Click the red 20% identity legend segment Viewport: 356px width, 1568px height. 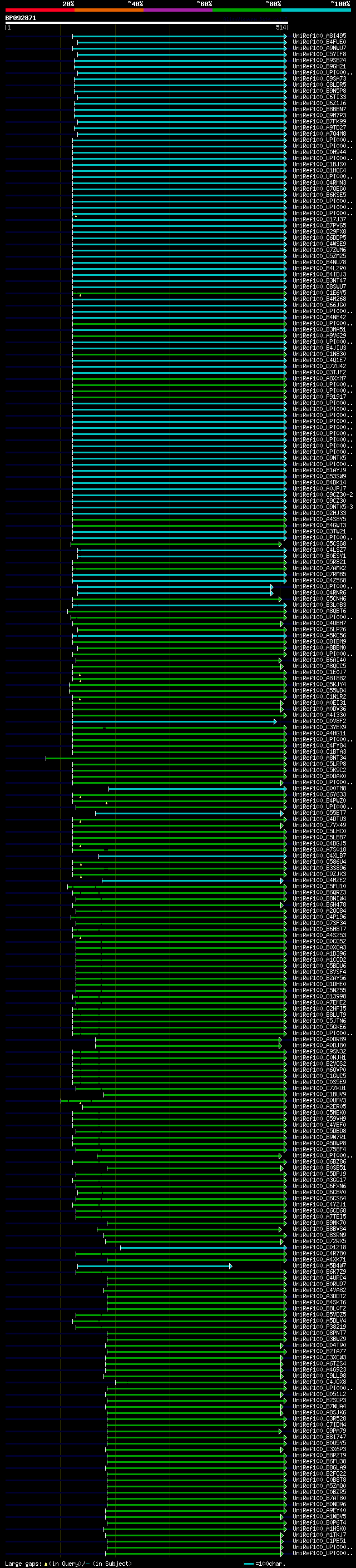40,10
